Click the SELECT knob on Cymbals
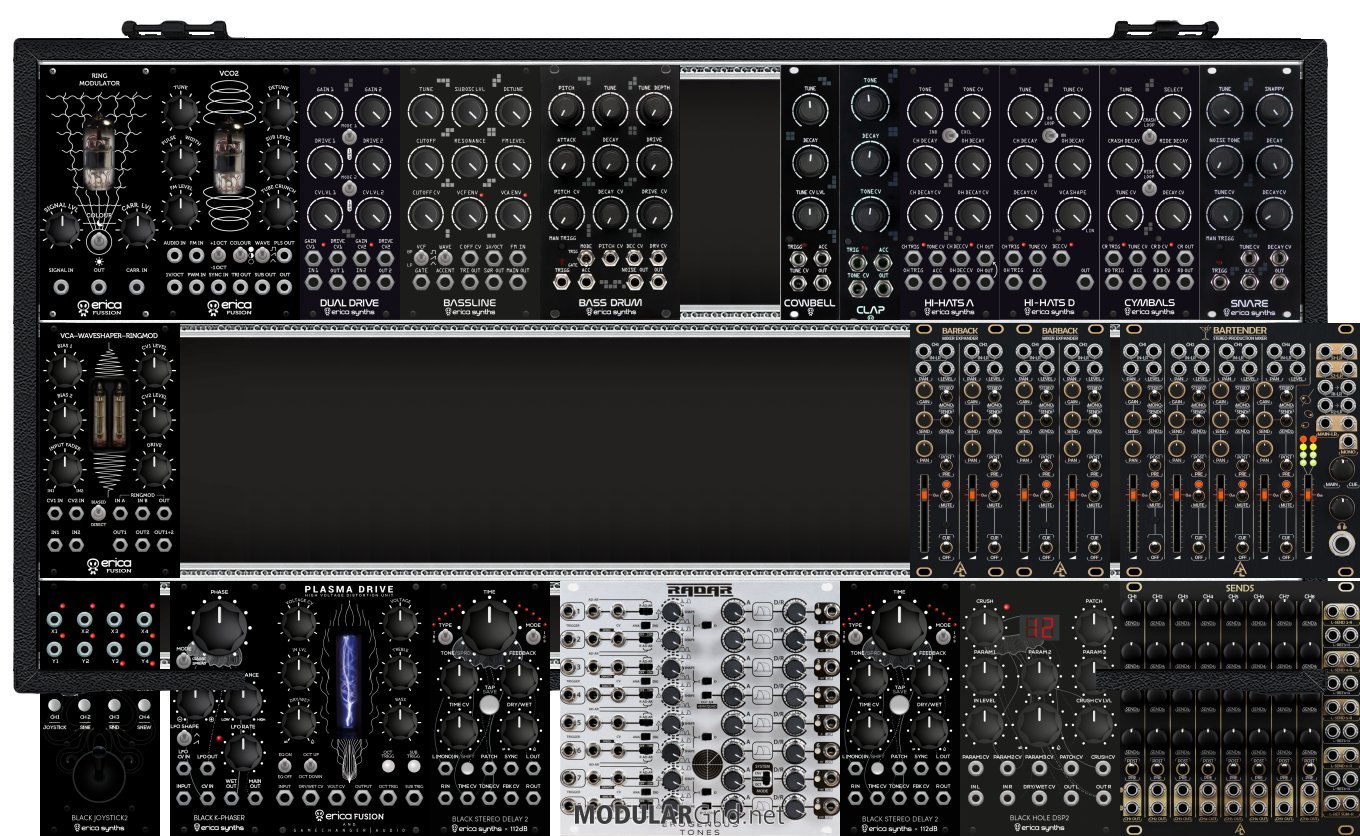The height and width of the screenshot is (836, 1360). pyautogui.click(x=1174, y=112)
